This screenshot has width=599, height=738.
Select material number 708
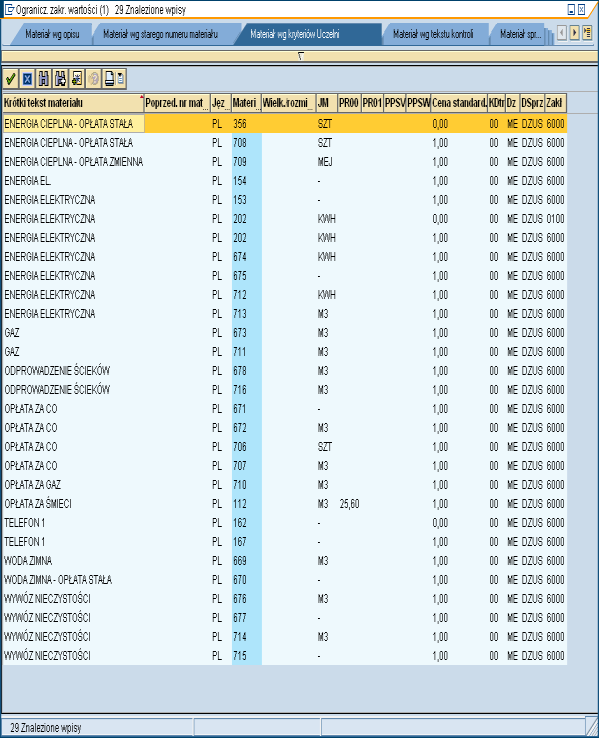click(240, 143)
